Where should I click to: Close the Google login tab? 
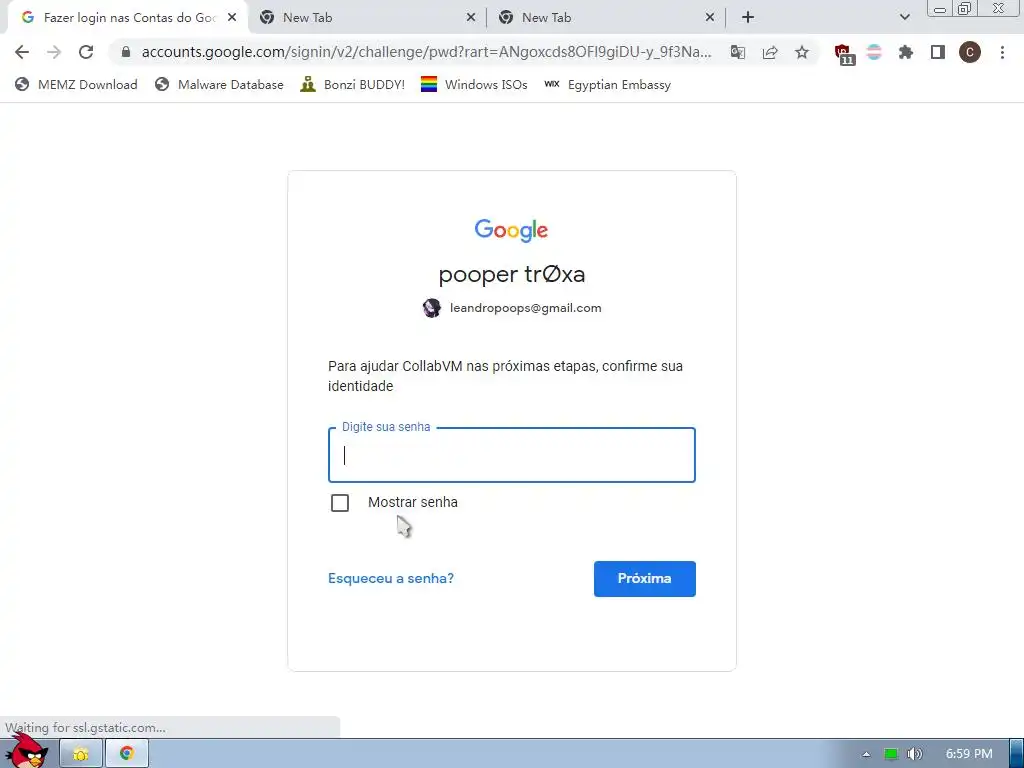[232, 18]
